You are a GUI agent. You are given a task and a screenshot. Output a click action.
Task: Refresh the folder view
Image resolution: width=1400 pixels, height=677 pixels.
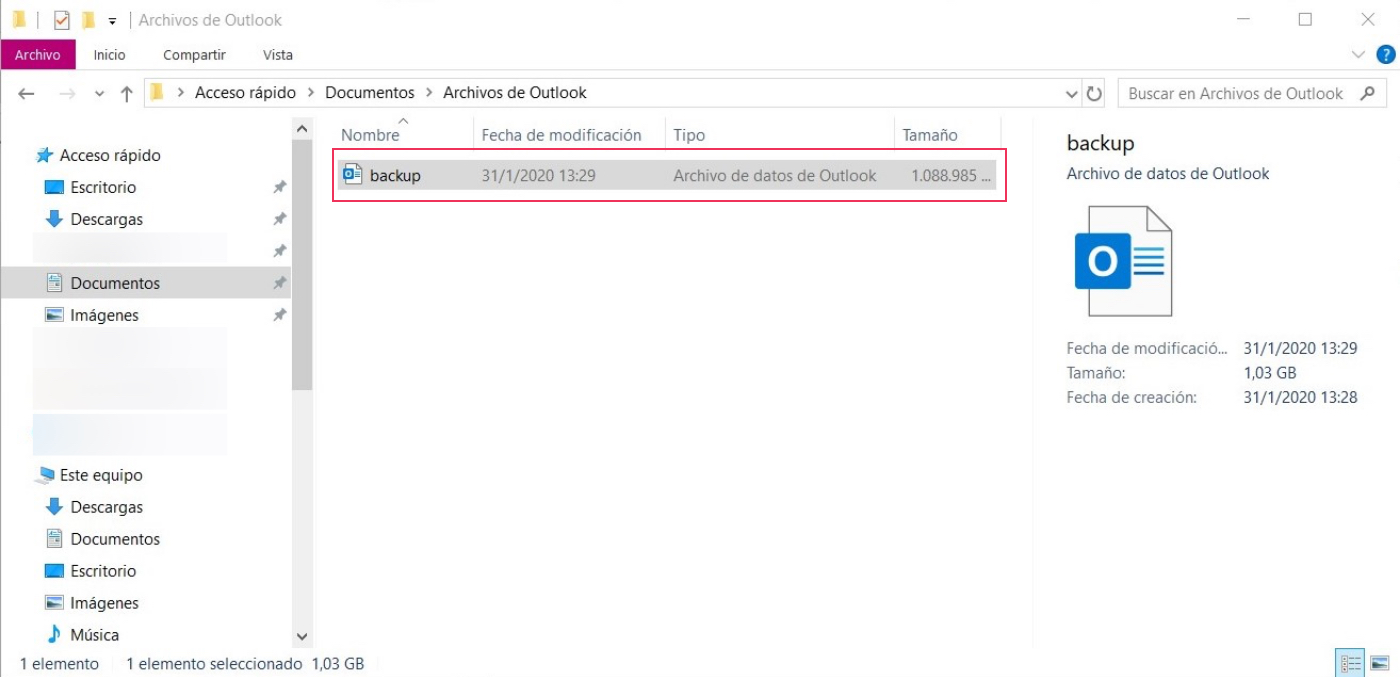[1095, 93]
